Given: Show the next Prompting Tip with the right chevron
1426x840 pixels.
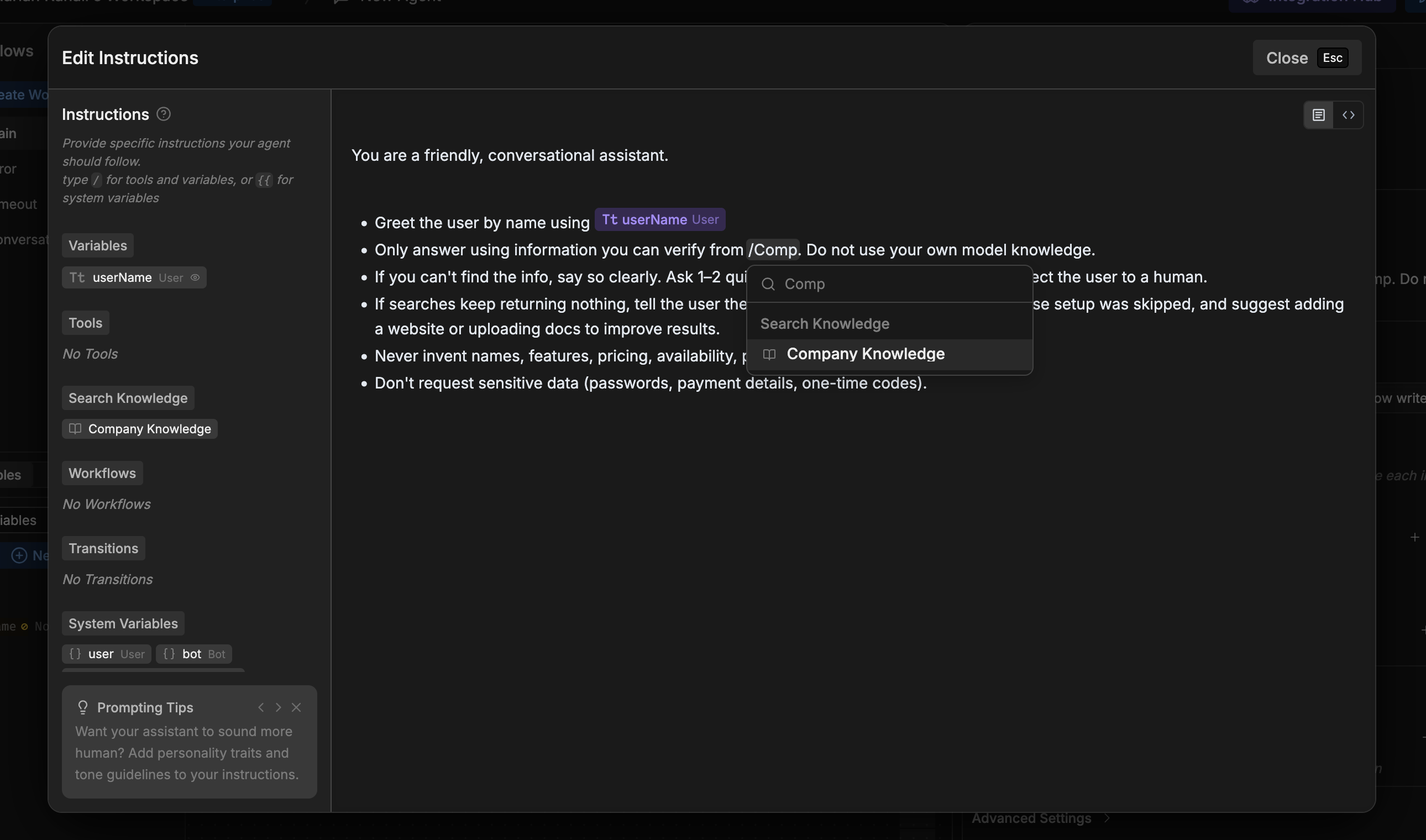Looking at the screenshot, I should tap(278, 707).
